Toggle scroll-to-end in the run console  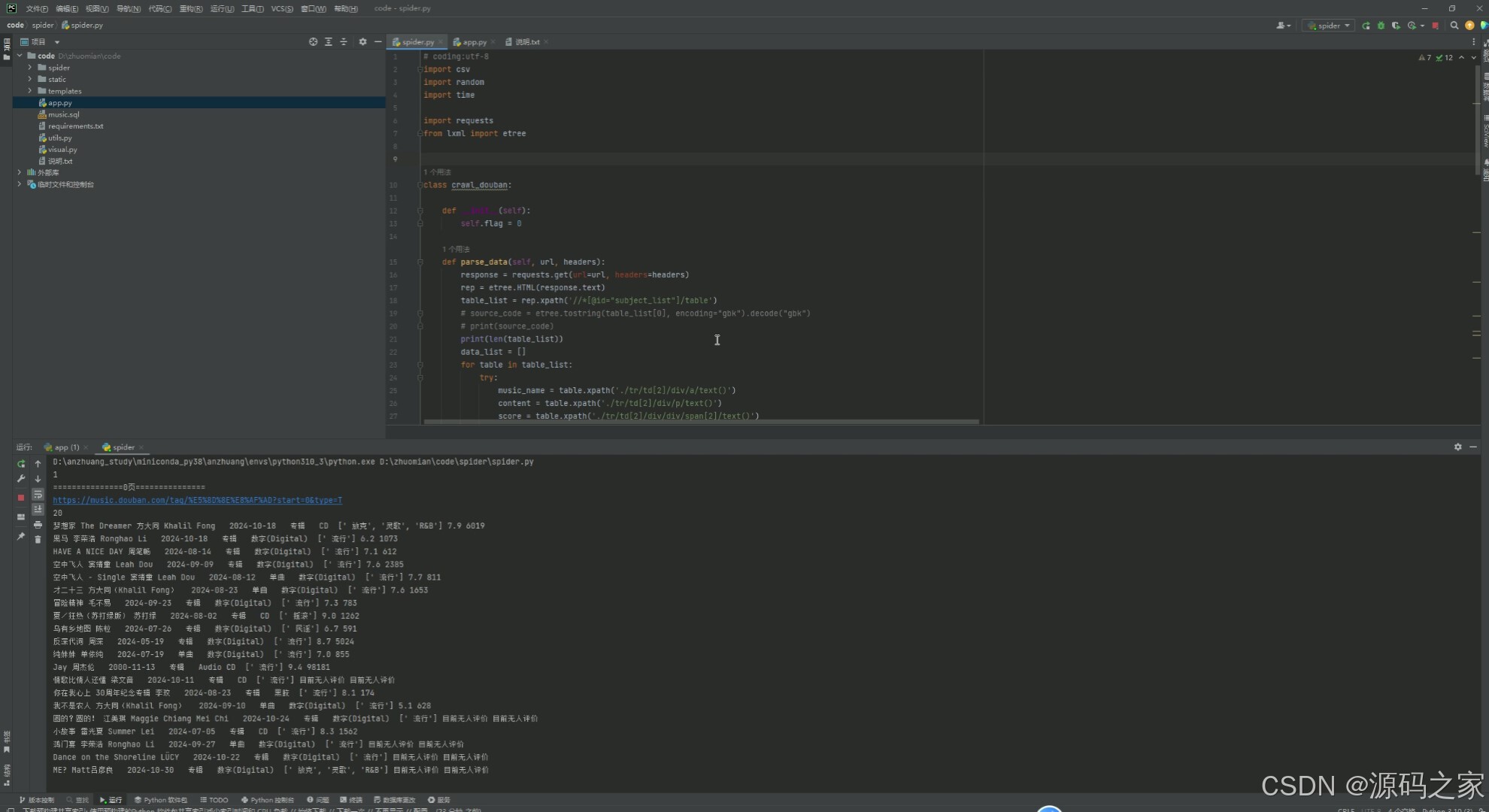38,510
